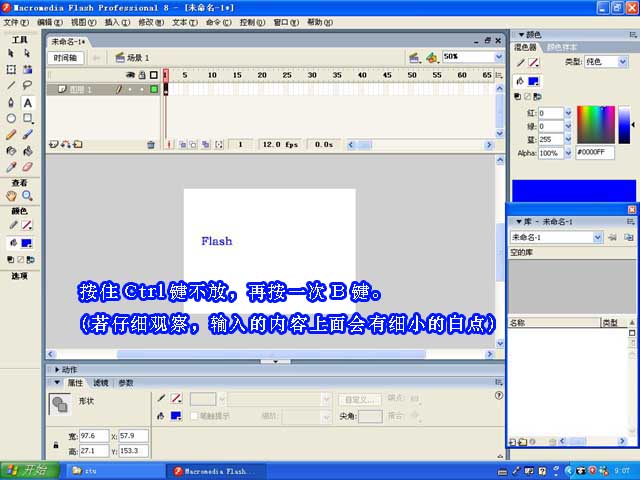Image resolution: width=640 pixels, height=480 pixels.
Task: Pick the Pen tool
Action: (x=11, y=102)
